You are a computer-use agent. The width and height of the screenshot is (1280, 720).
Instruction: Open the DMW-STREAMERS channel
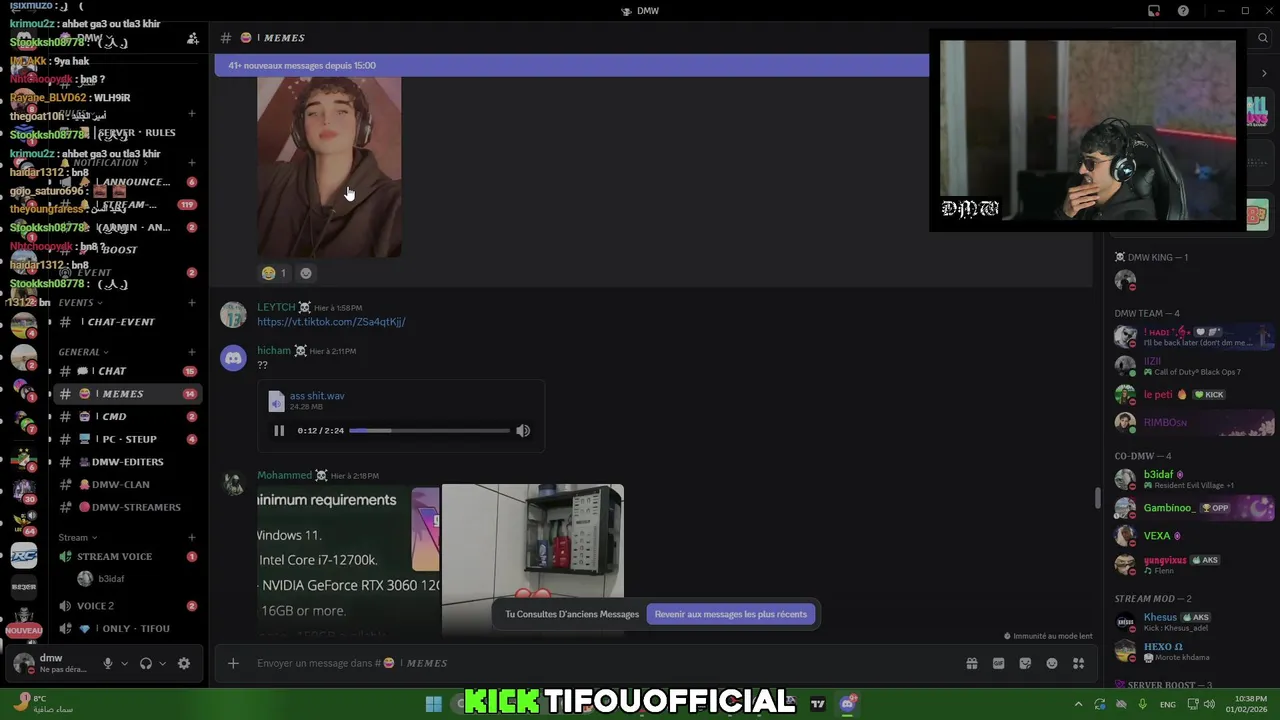point(126,507)
